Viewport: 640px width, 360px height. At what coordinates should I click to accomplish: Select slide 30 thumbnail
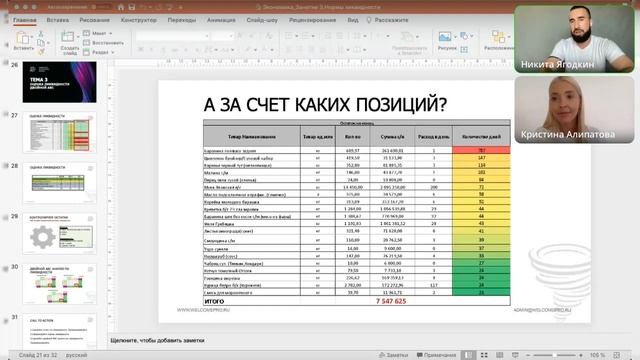pos(60,284)
